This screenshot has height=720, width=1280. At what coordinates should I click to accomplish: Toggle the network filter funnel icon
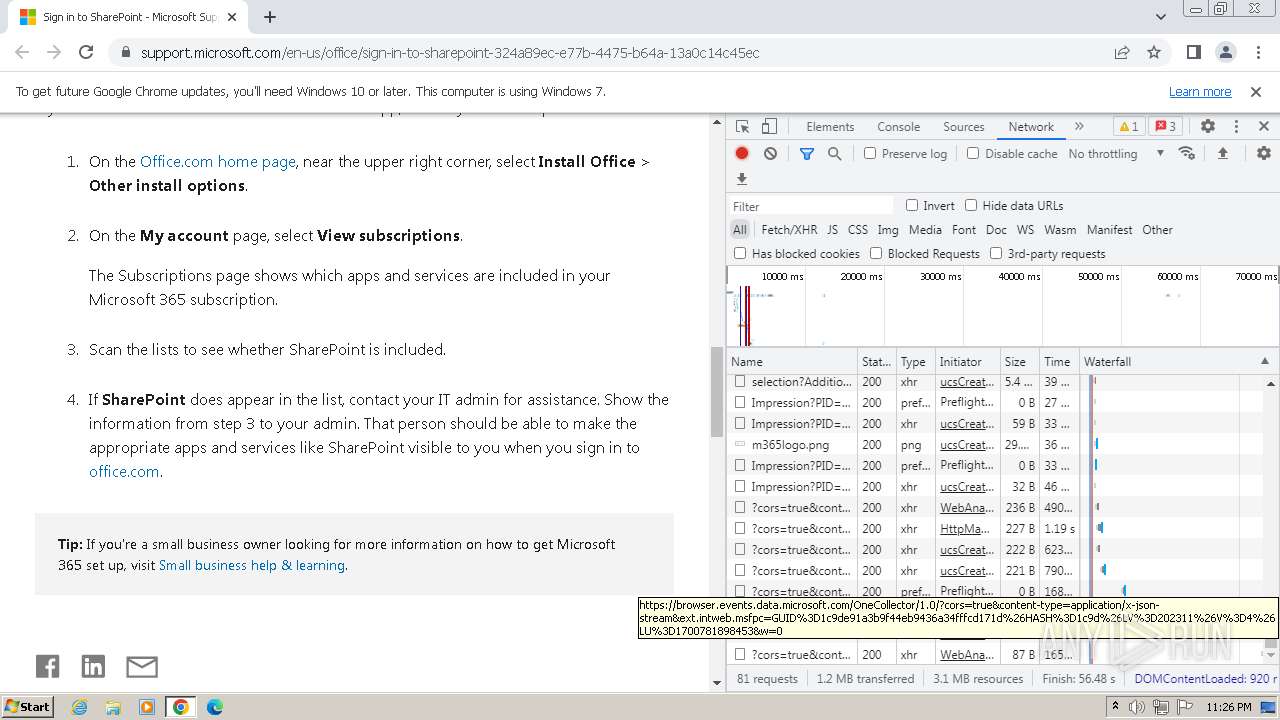point(807,153)
